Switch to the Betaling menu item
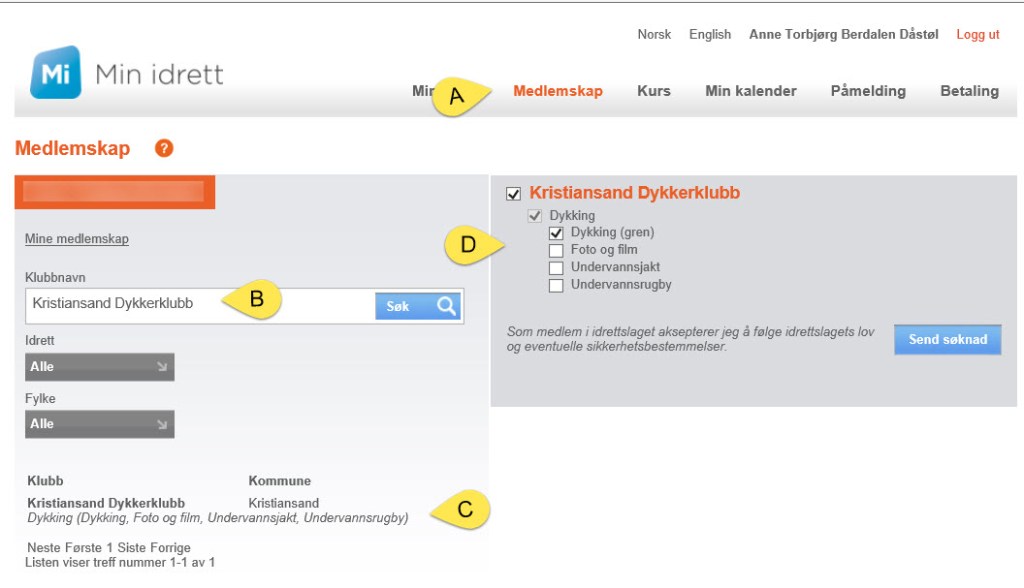Image resolution: width=1024 pixels, height=588 pixels. (969, 91)
